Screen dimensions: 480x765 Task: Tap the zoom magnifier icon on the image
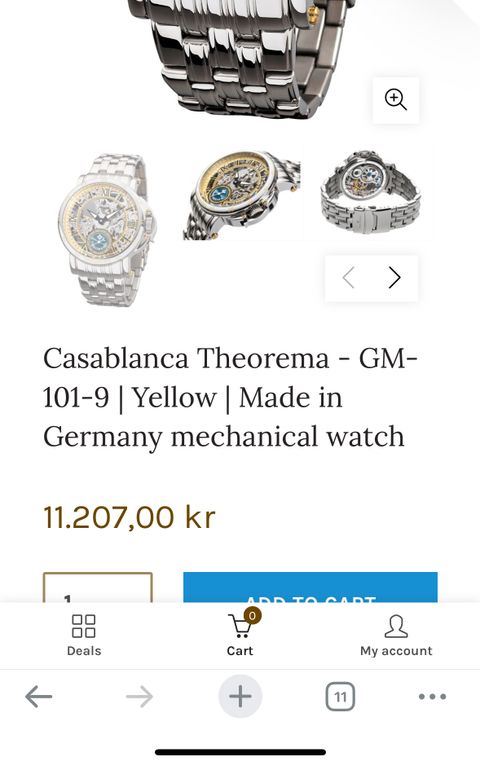[396, 100]
